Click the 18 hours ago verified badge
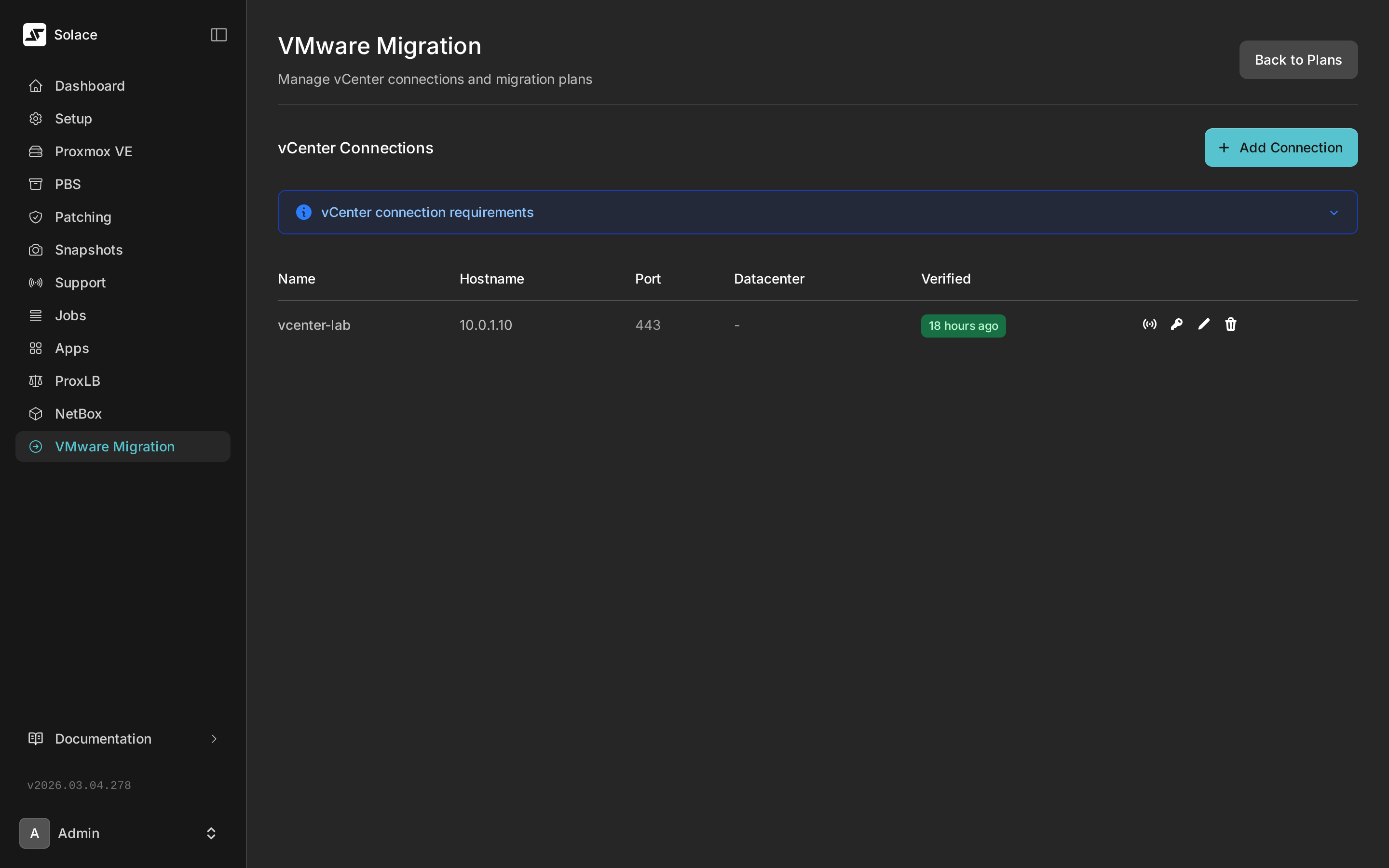Image resolution: width=1389 pixels, height=868 pixels. 963,325
